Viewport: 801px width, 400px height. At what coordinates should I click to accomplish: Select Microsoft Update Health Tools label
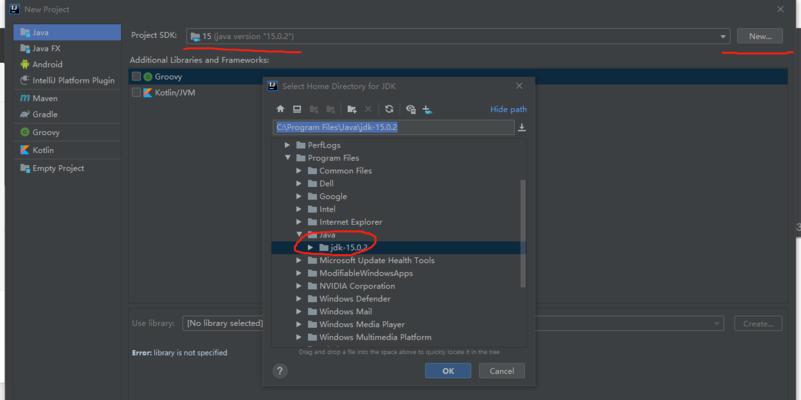click(x=377, y=260)
